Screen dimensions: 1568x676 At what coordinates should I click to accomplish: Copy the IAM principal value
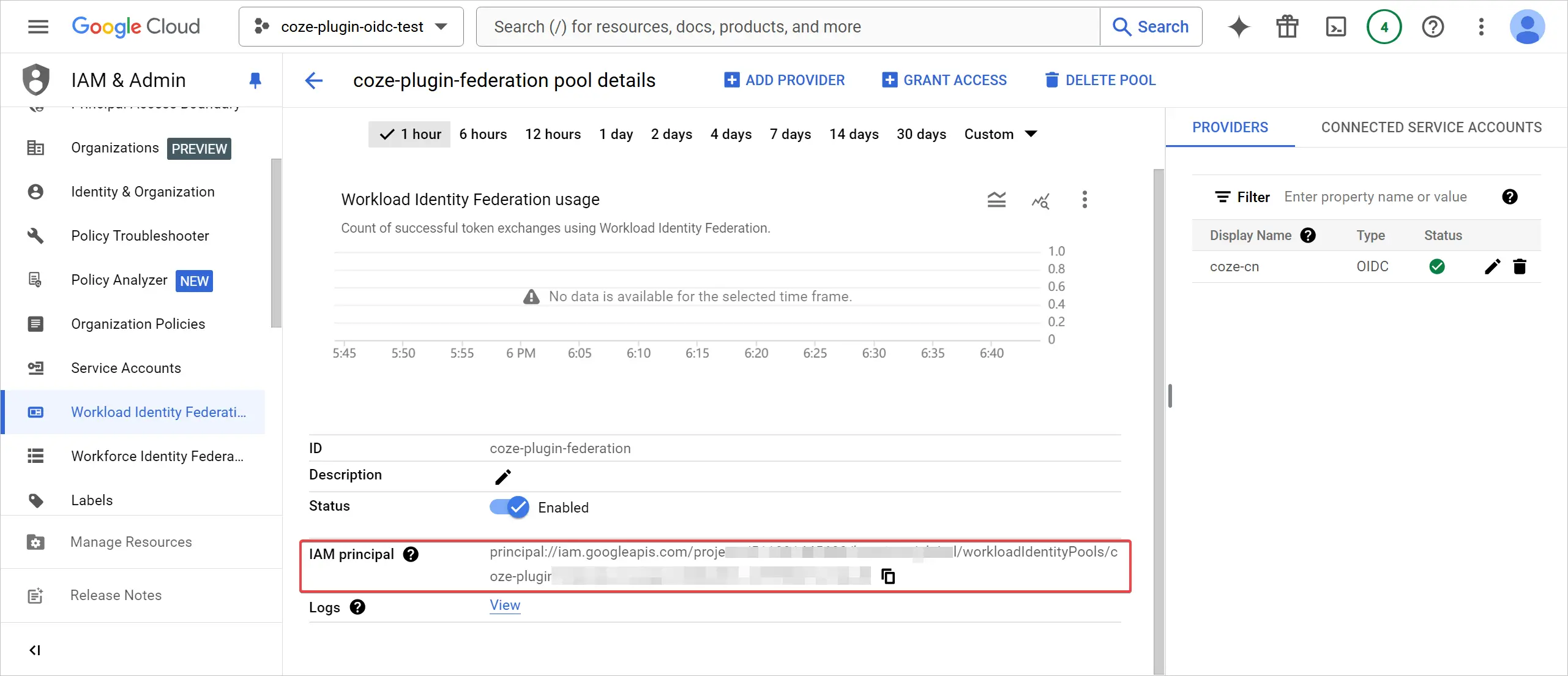[x=887, y=576]
